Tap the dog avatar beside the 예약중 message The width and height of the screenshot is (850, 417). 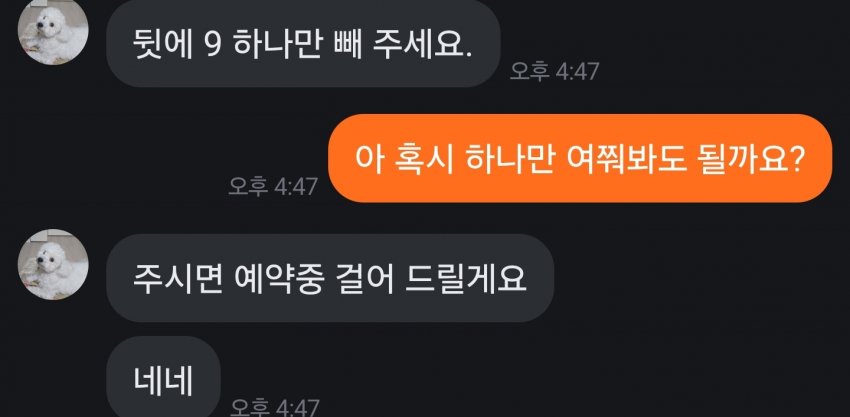pos(53,264)
